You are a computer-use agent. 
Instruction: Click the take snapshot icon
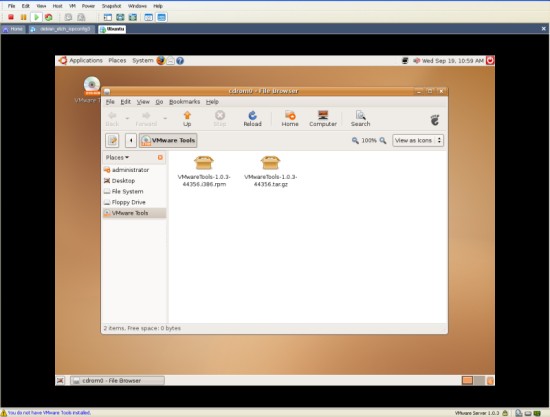pyautogui.click(x=68, y=17)
